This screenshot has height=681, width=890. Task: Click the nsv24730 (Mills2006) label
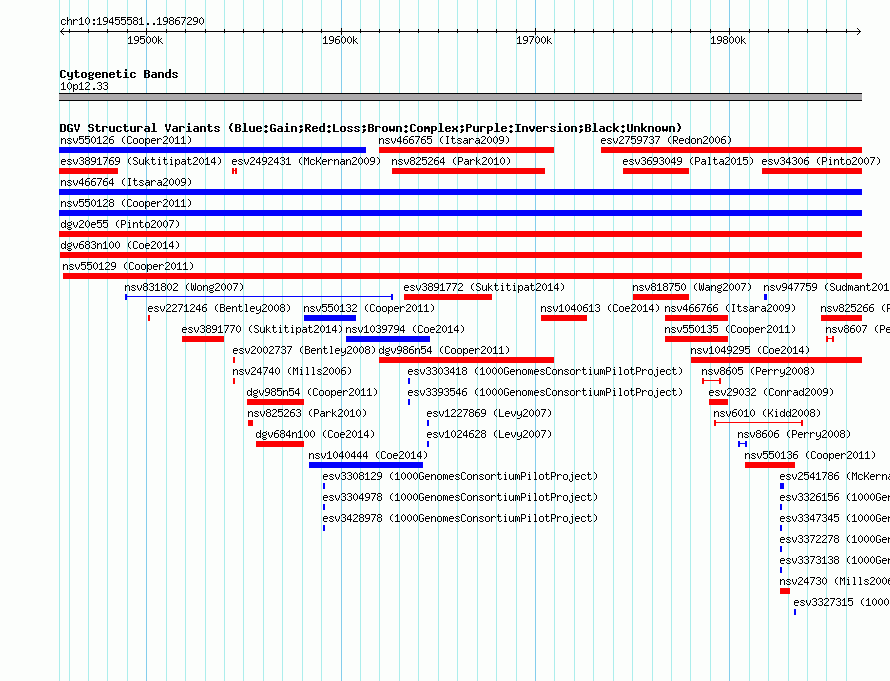coord(834,581)
